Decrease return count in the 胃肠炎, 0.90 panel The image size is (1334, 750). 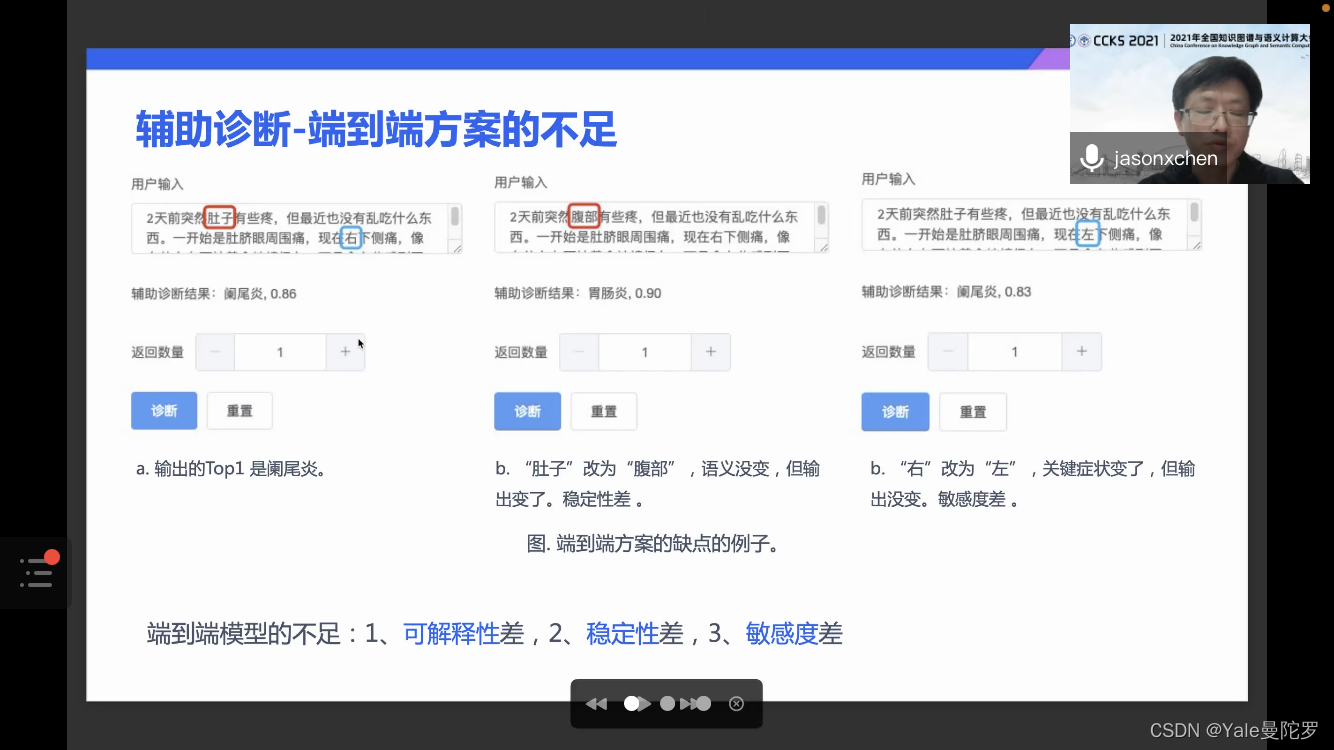click(x=579, y=352)
